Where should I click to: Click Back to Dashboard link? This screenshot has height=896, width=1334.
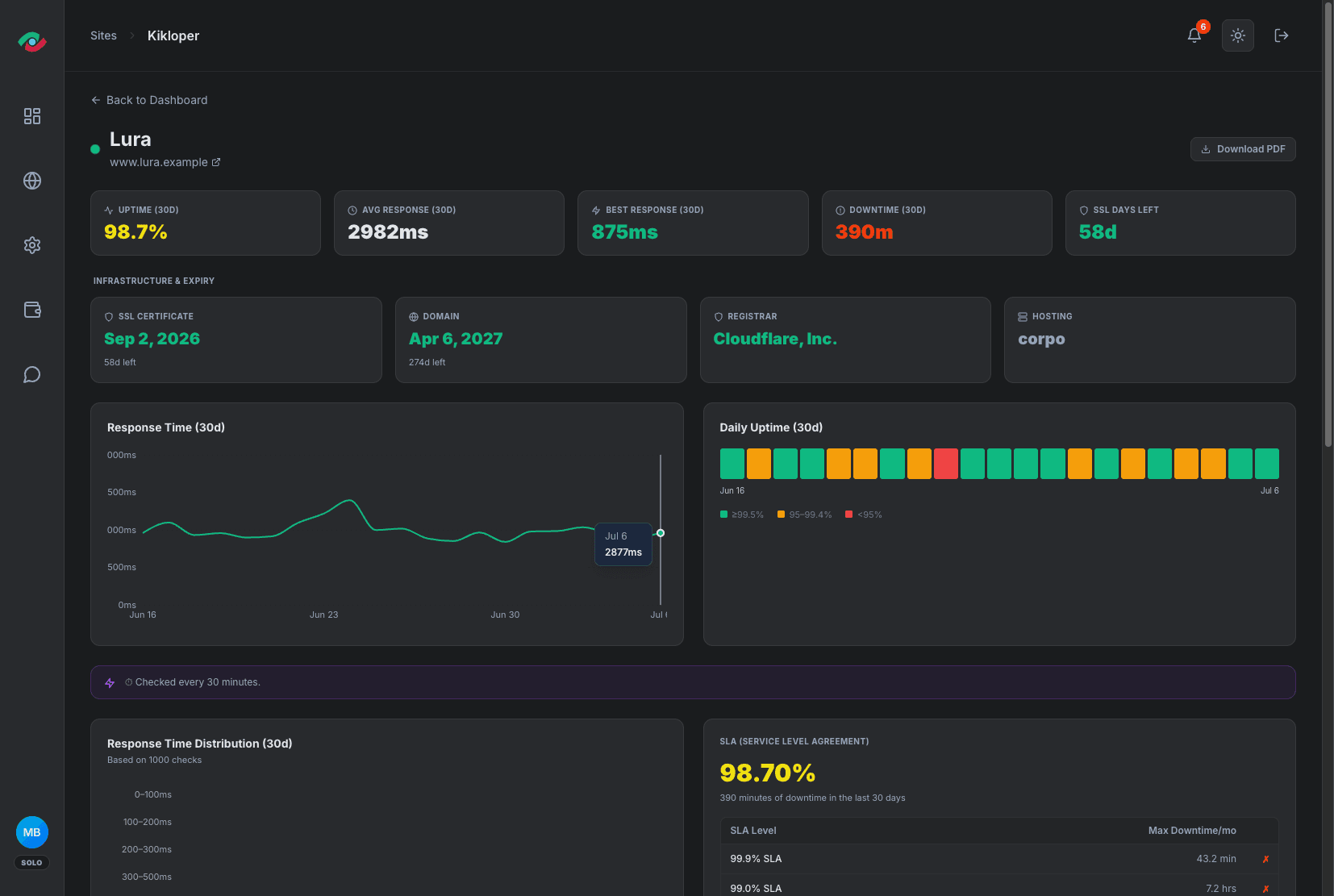149,100
